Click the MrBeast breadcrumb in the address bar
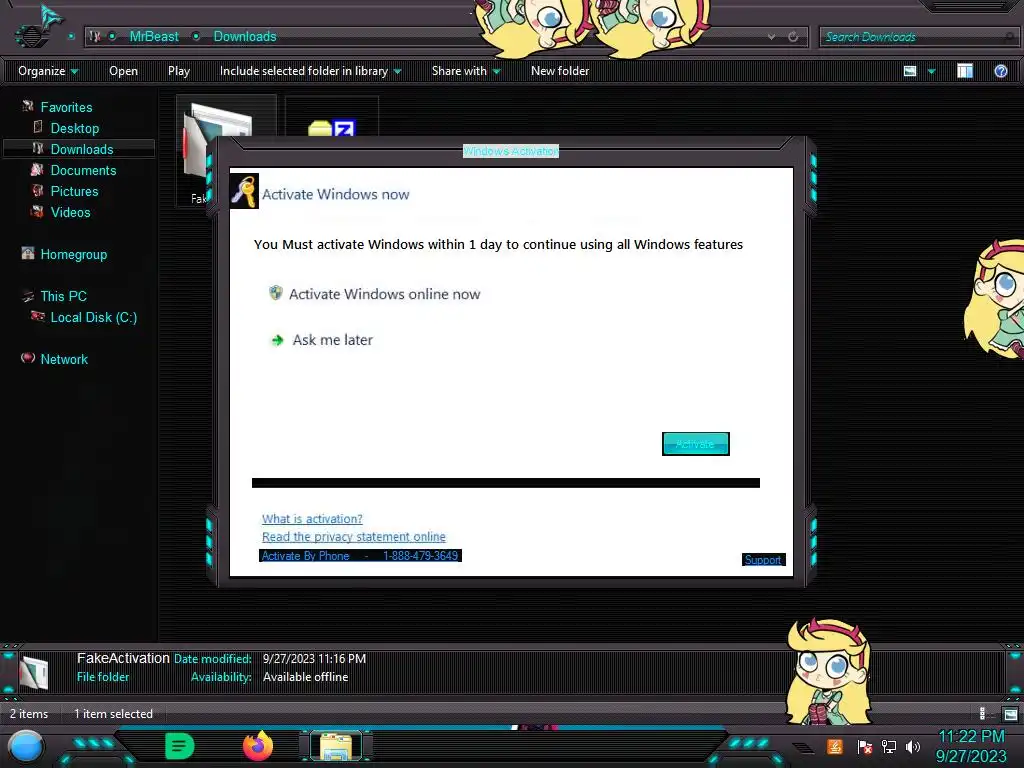This screenshot has height=768, width=1024. (x=153, y=37)
